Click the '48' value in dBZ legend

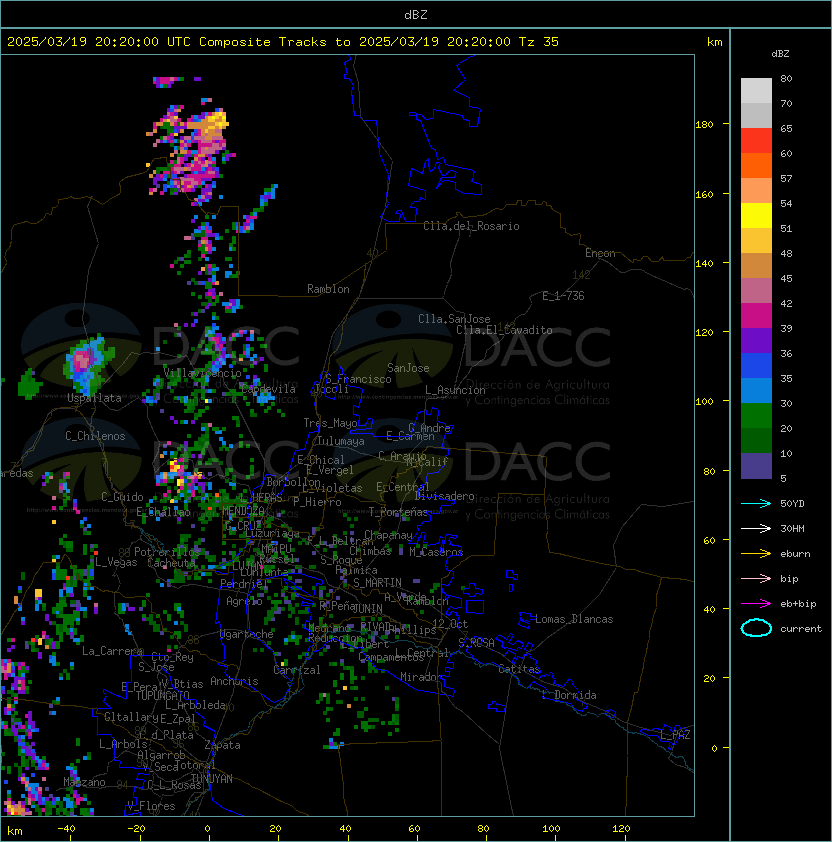click(786, 253)
